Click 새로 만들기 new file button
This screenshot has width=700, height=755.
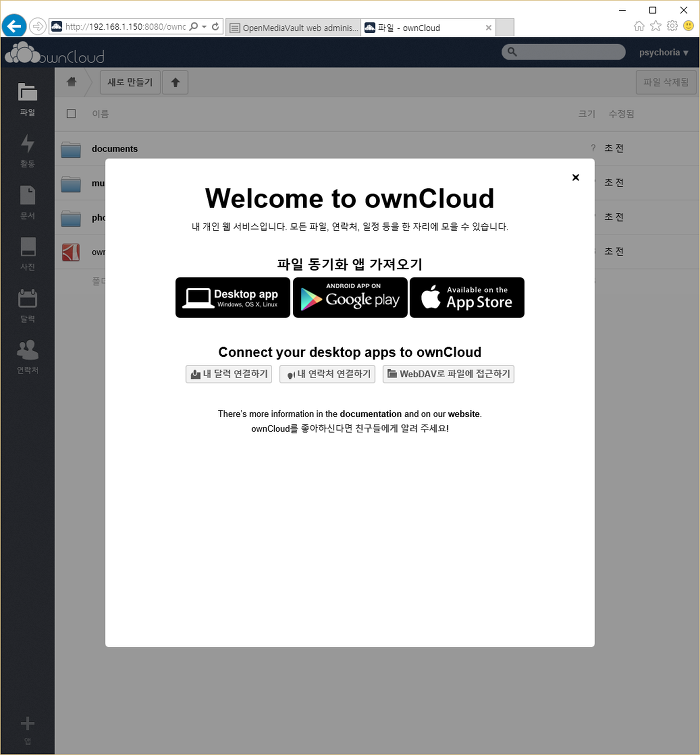[130, 82]
